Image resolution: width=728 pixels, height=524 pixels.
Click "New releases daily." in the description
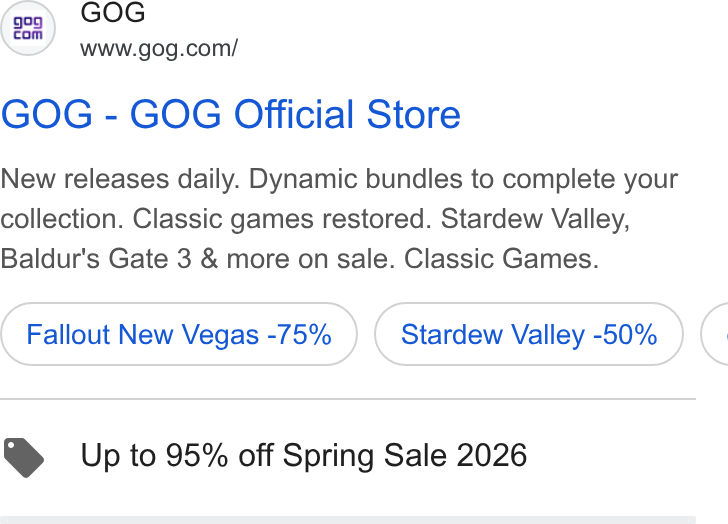coord(120,179)
